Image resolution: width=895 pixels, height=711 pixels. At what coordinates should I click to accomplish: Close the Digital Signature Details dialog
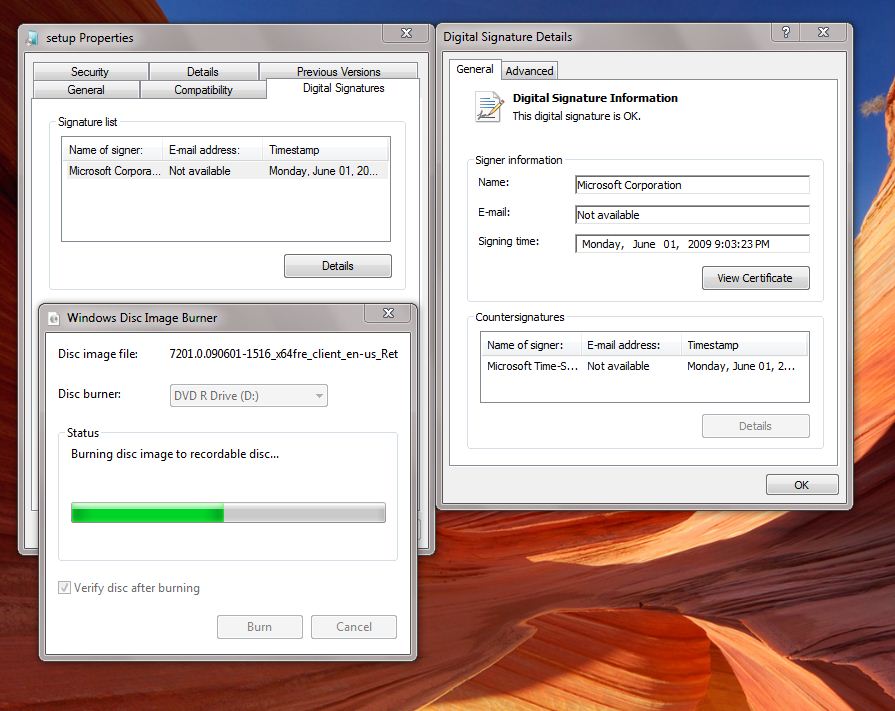pos(823,32)
